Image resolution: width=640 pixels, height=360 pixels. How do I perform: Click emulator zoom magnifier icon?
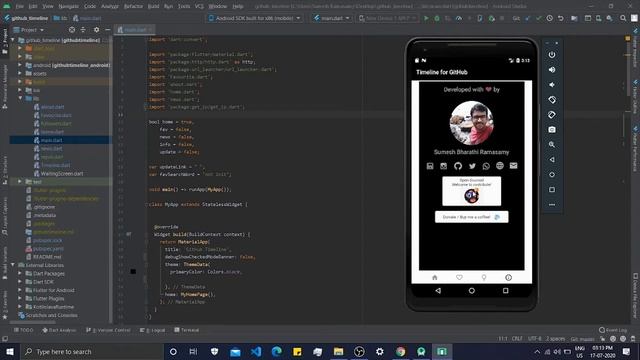coord(552,144)
